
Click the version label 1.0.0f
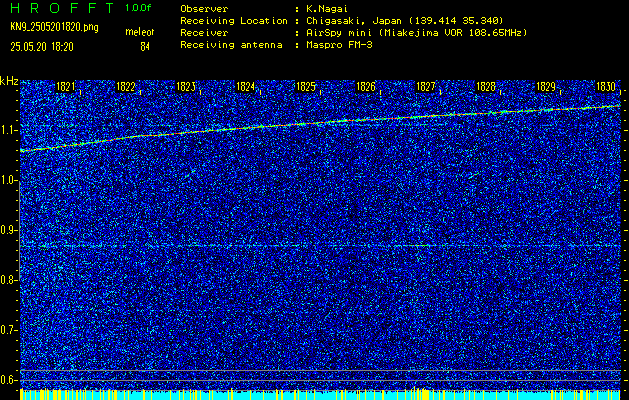pos(138,8)
